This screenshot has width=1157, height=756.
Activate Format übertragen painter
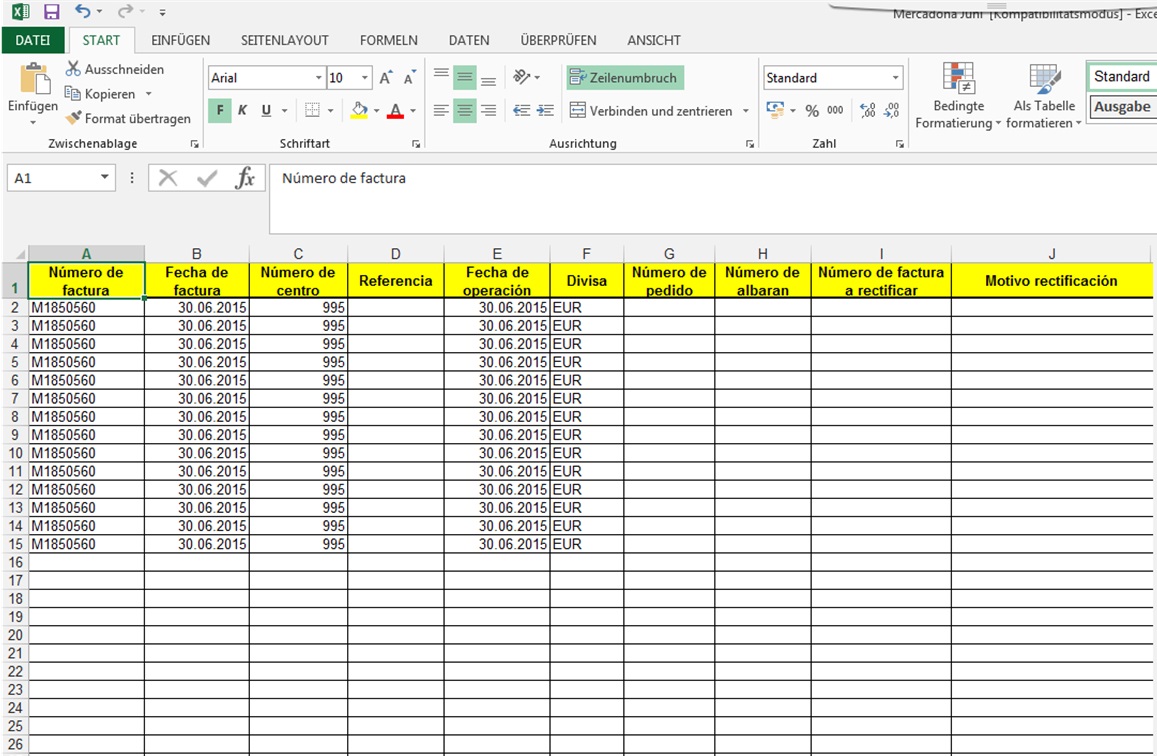coord(128,118)
